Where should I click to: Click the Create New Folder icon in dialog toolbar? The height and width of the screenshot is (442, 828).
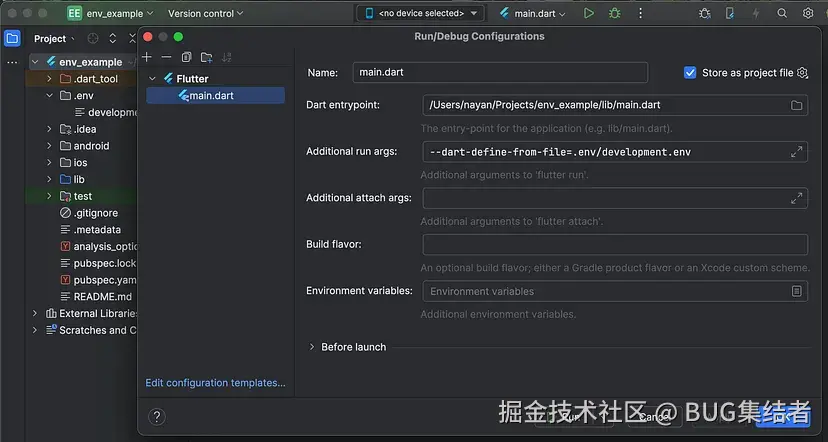click(x=206, y=57)
